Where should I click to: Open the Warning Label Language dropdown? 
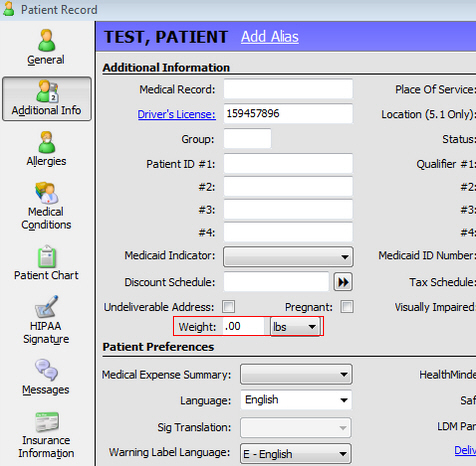(x=296, y=454)
